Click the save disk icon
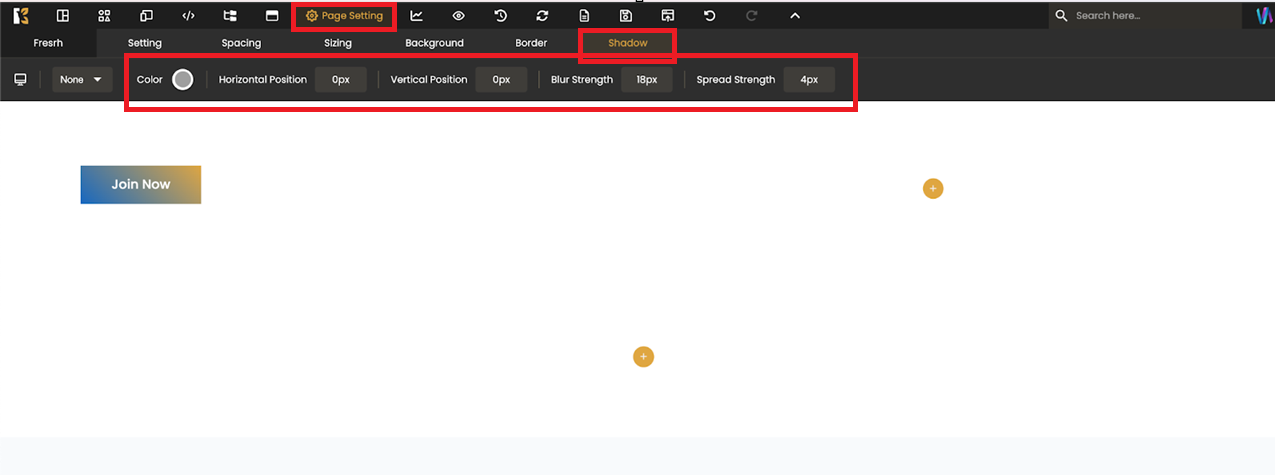Image resolution: width=1275 pixels, height=475 pixels. tap(626, 16)
